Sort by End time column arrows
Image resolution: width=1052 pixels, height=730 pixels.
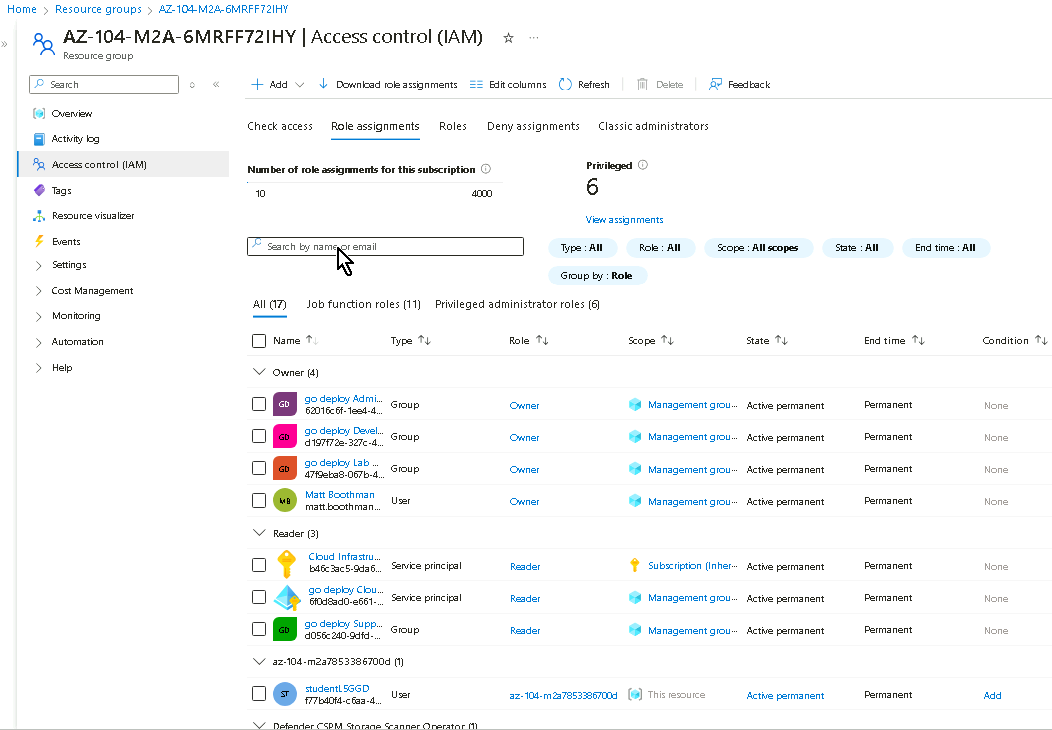tap(918, 340)
